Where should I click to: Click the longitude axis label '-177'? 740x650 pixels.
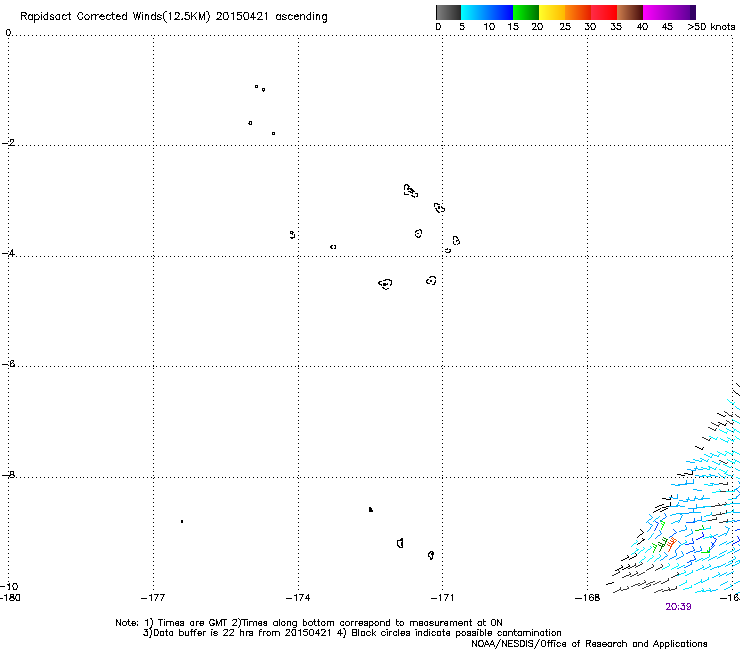153,598
